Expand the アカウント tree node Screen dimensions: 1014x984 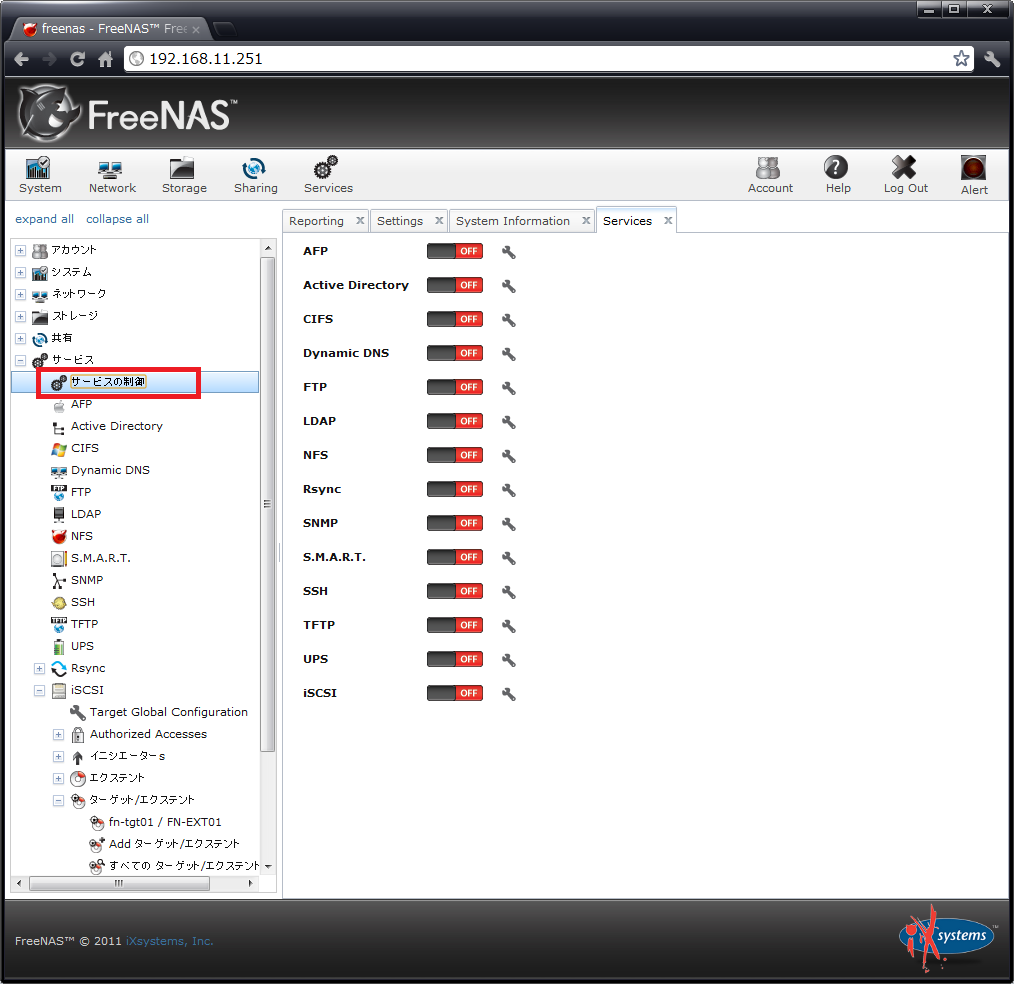[x=21, y=250]
